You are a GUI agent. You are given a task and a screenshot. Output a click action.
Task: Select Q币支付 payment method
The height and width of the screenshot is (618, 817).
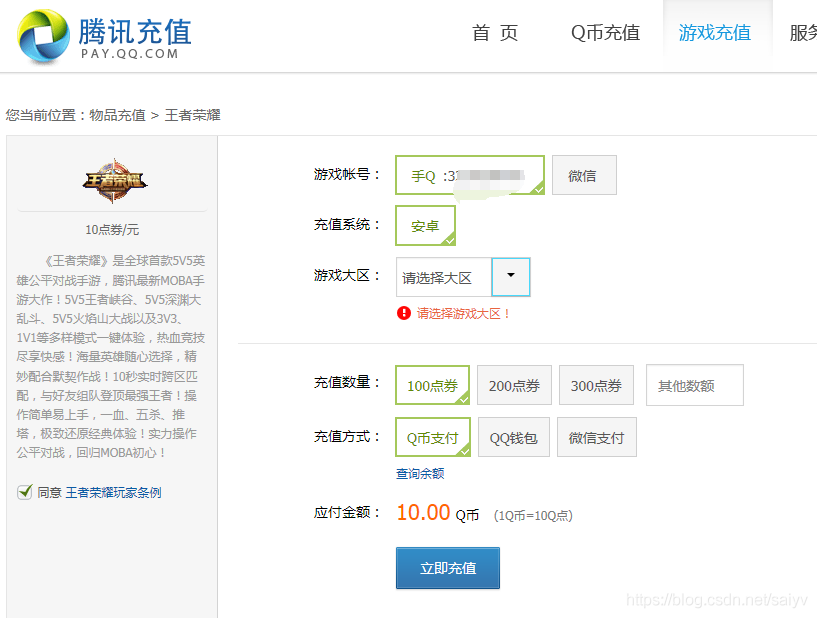point(433,437)
